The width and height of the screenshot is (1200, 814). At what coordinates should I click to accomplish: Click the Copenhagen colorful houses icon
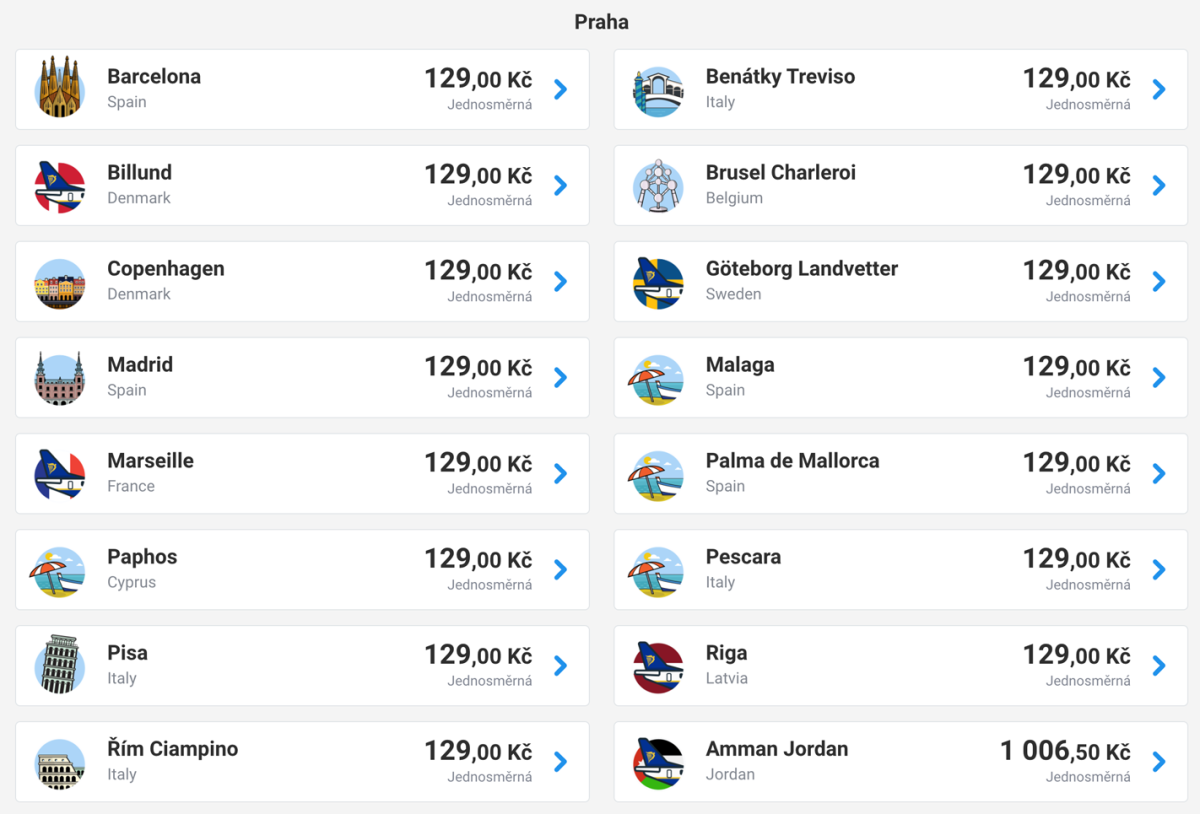pyautogui.click(x=60, y=282)
